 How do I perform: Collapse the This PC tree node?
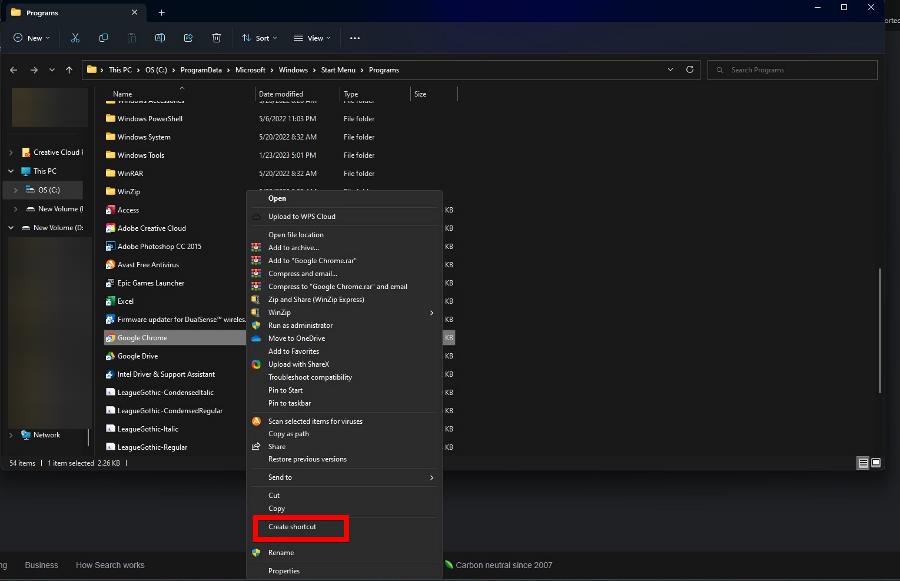[11, 171]
